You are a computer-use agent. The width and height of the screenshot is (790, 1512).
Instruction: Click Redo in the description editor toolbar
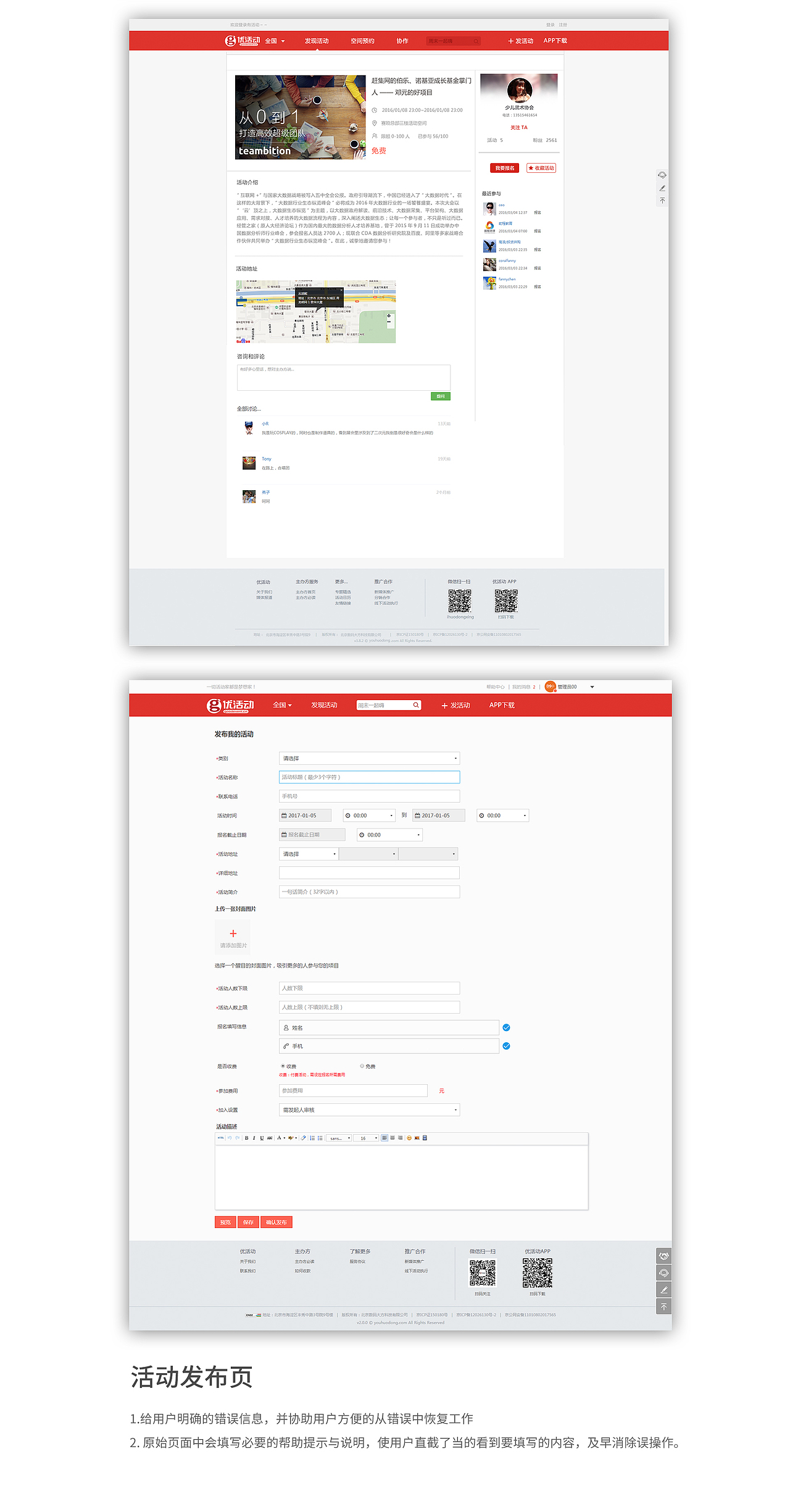pos(238,1138)
